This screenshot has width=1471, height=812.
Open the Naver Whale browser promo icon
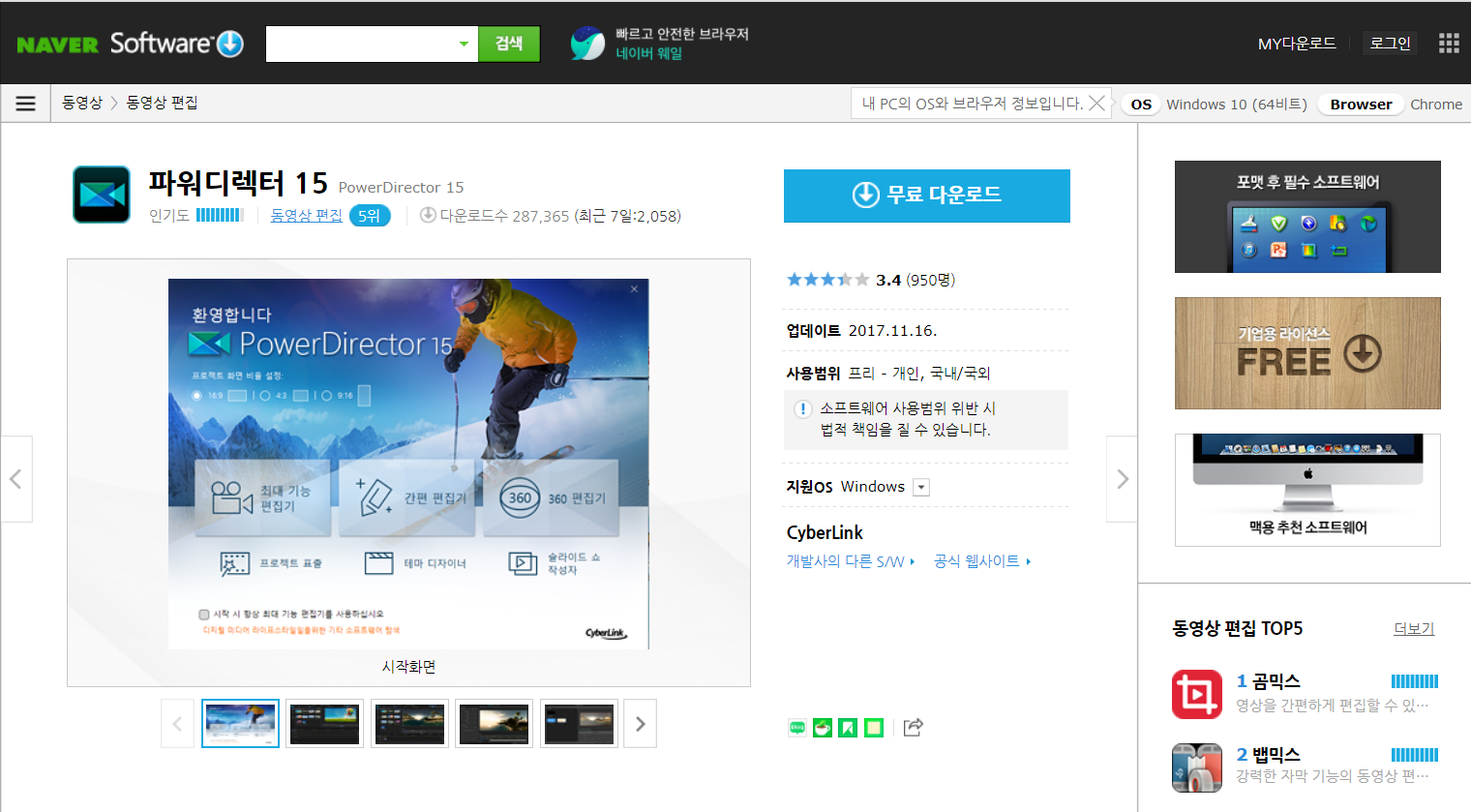(587, 44)
